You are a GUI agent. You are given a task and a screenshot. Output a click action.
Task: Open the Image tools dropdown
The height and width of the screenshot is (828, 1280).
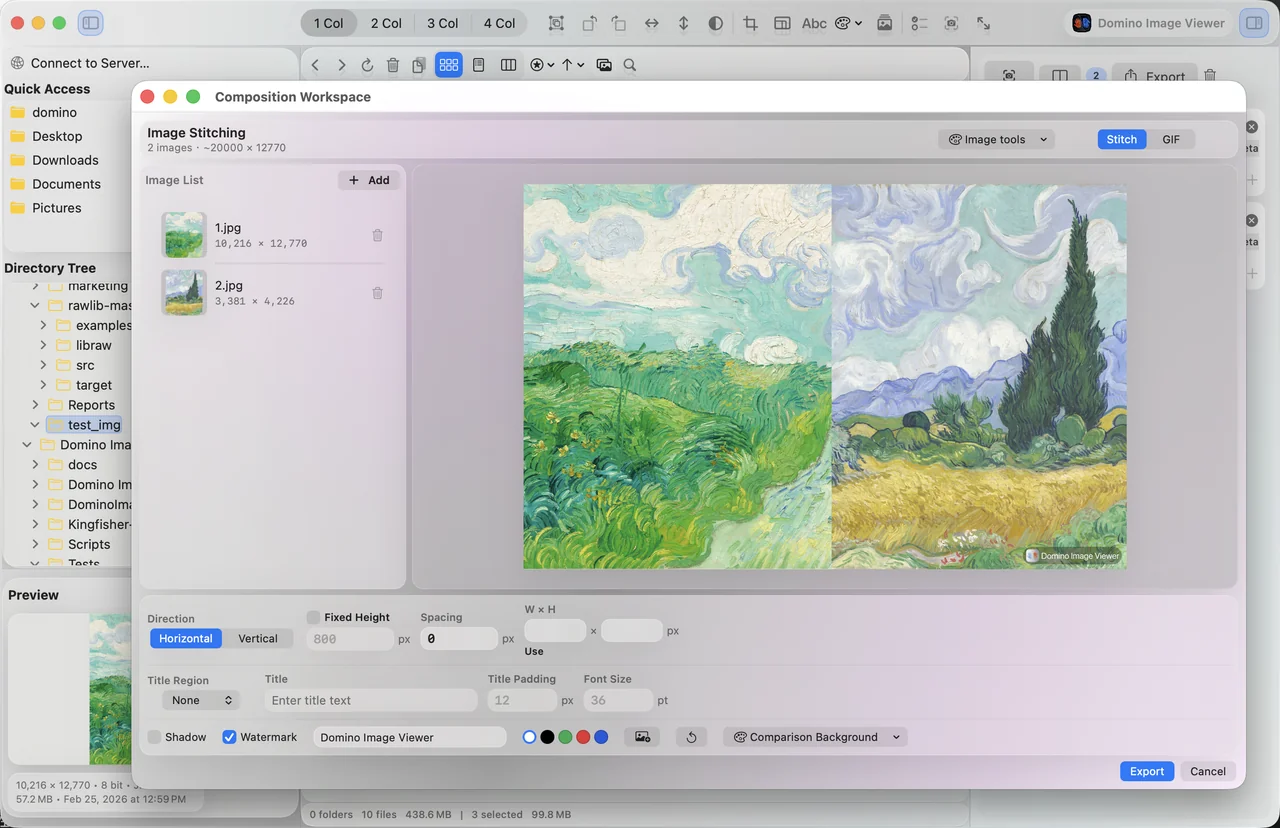996,140
